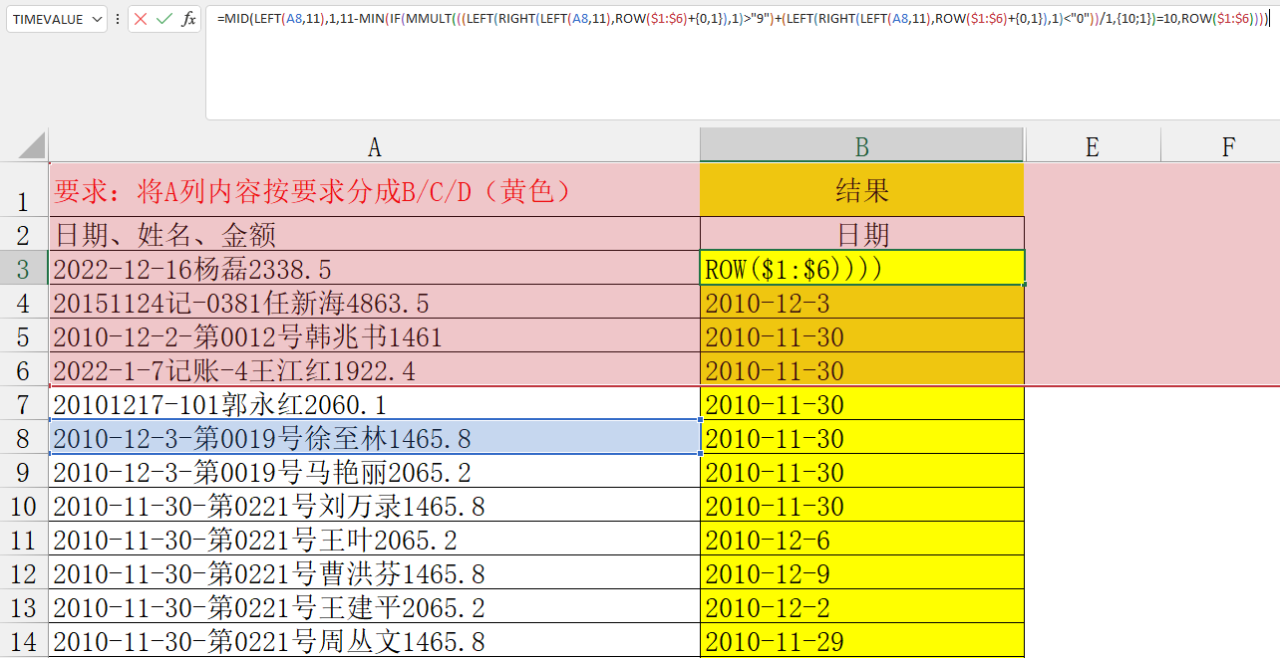Click the 结果 header cell

pos(862,189)
